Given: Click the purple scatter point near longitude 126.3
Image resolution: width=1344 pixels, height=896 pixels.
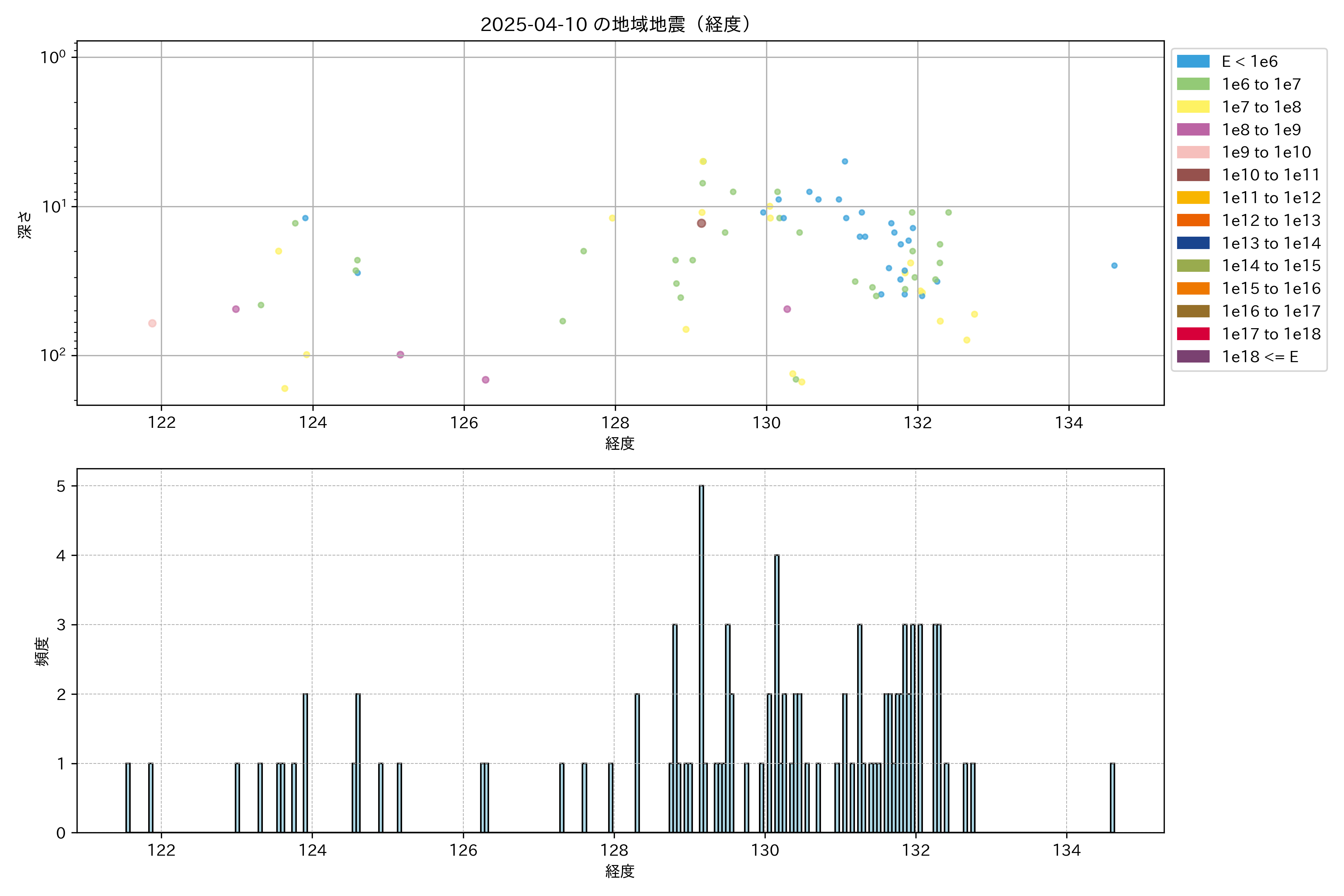Looking at the screenshot, I should click(x=485, y=380).
